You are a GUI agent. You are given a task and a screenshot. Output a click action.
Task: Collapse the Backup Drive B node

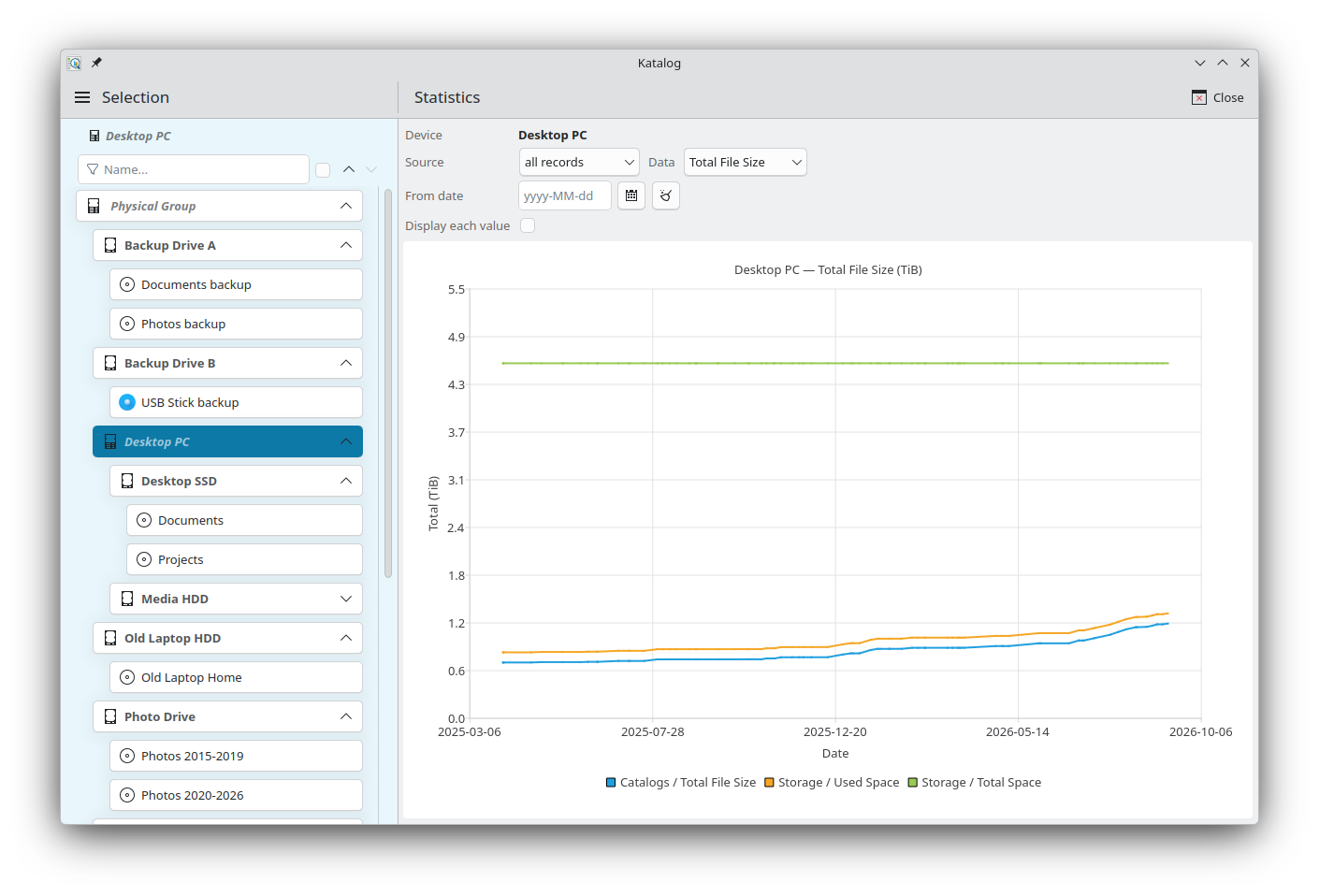pos(346,363)
